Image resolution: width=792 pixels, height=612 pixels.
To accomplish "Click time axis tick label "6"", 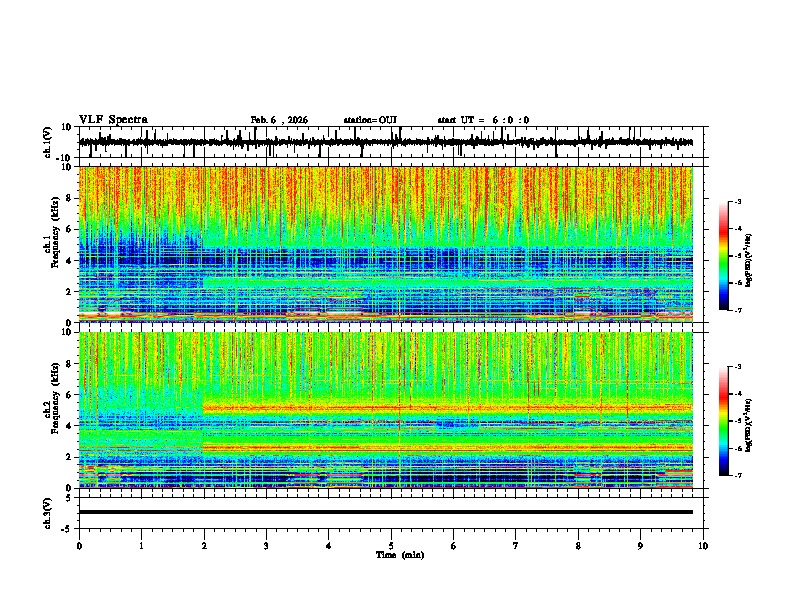I will pos(454,546).
